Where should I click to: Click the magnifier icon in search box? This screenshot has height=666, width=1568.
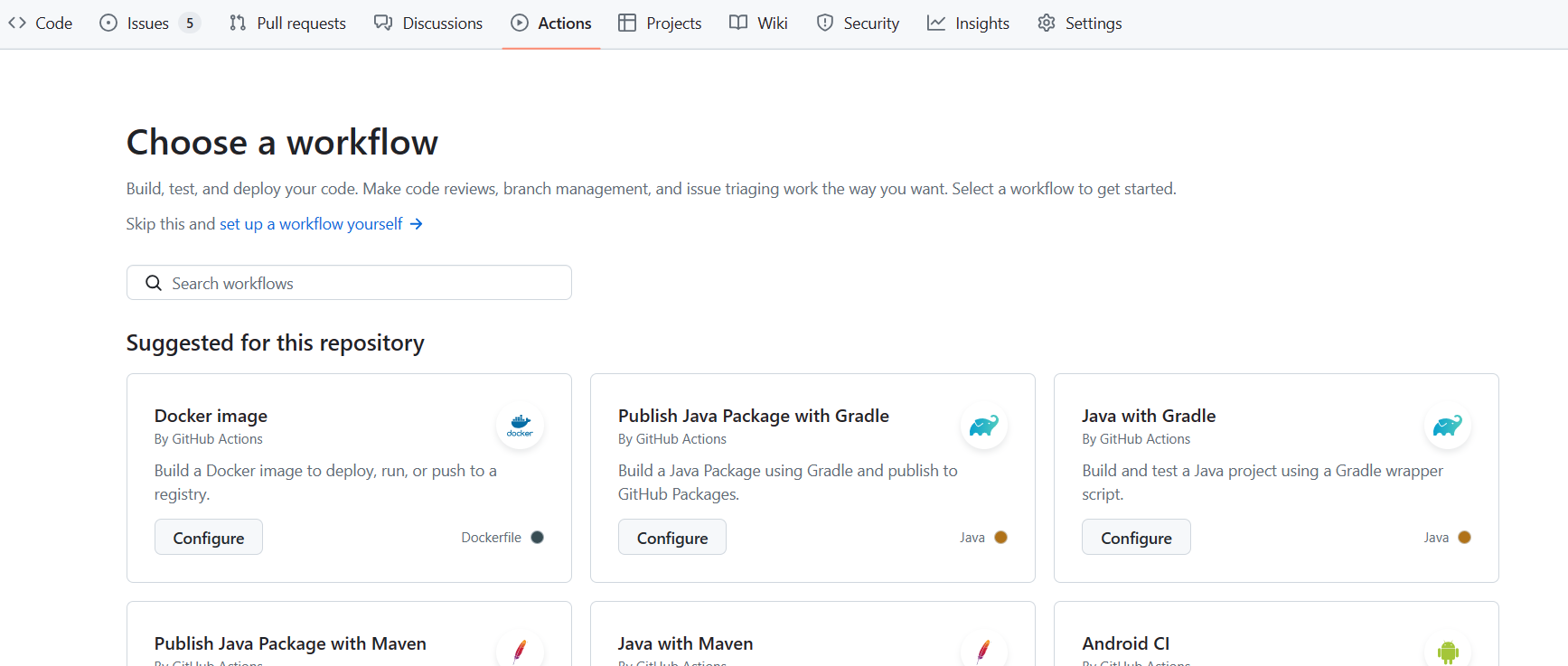(x=154, y=283)
